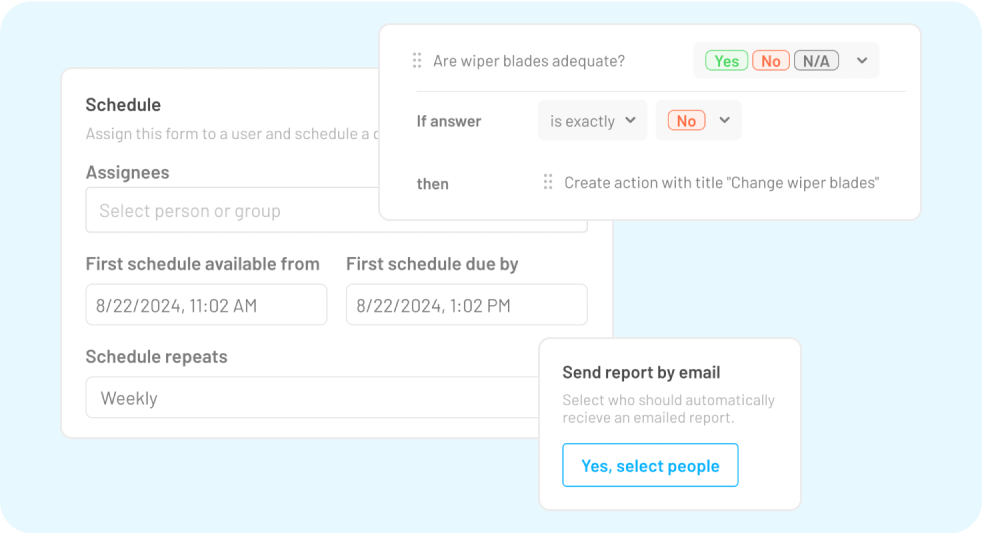Click the "Schedule repeats" field label
This screenshot has height=533, width=982.
pos(156,357)
